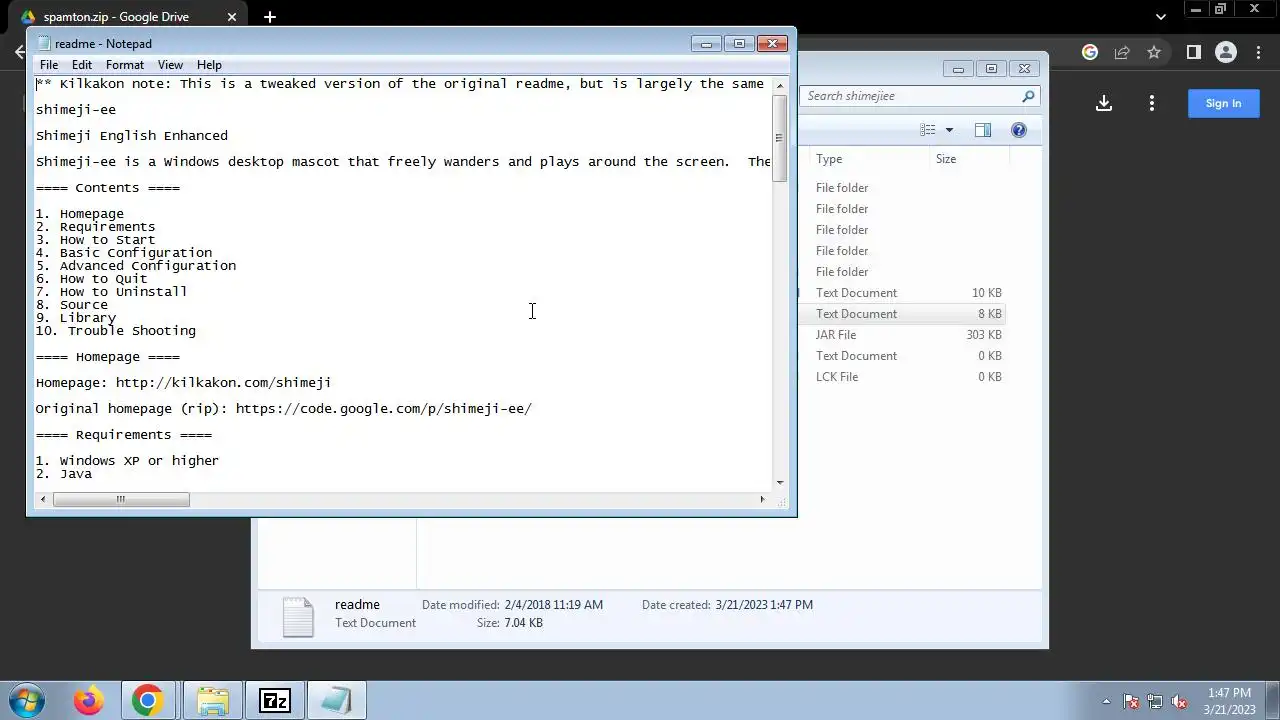
Task: Click the Date created value in details pane
Action: 764,605
